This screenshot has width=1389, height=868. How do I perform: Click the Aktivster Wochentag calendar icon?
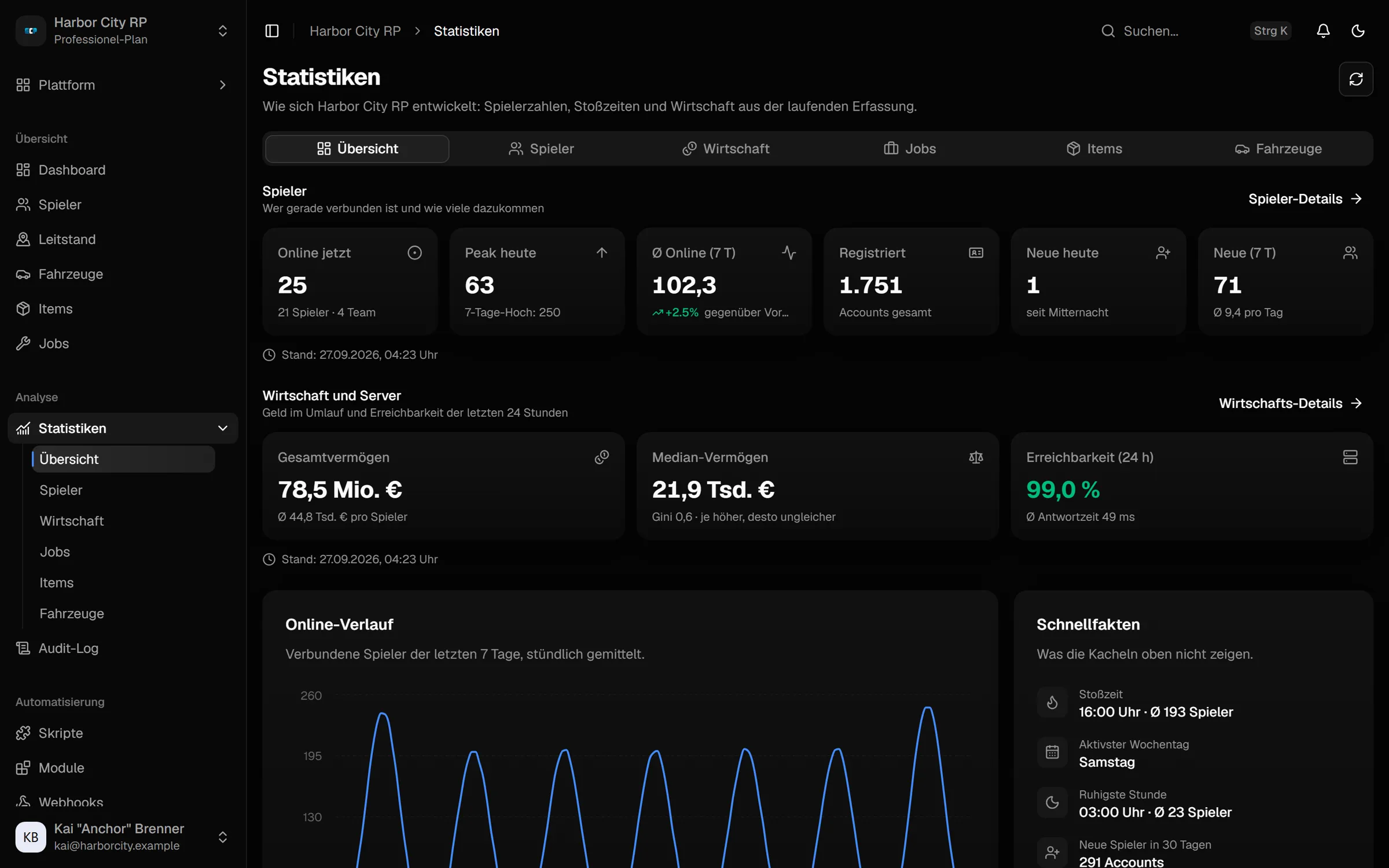pos(1052,752)
